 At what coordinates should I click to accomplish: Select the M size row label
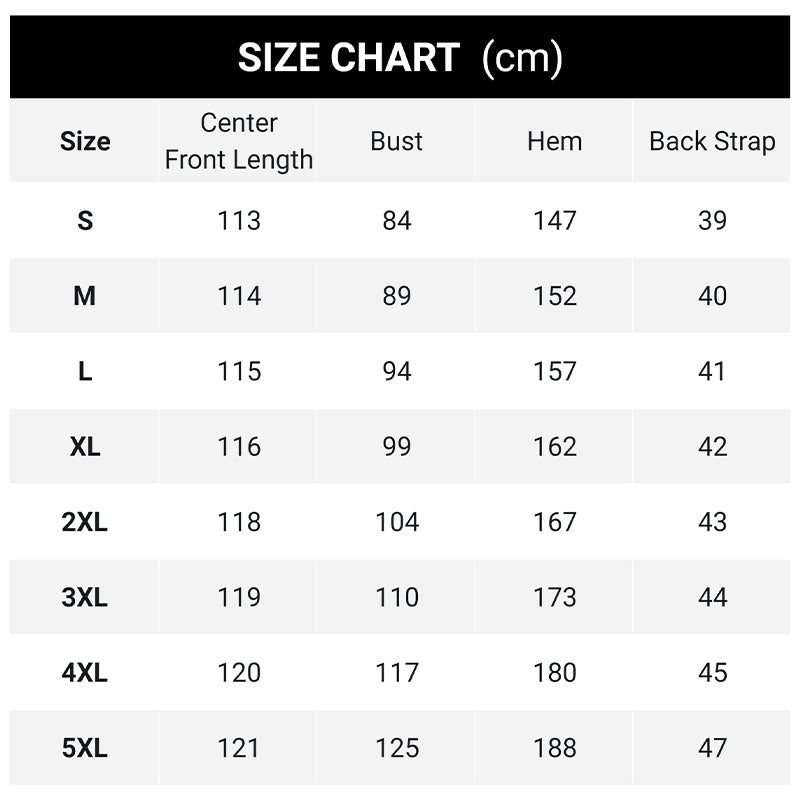[85, 296]
